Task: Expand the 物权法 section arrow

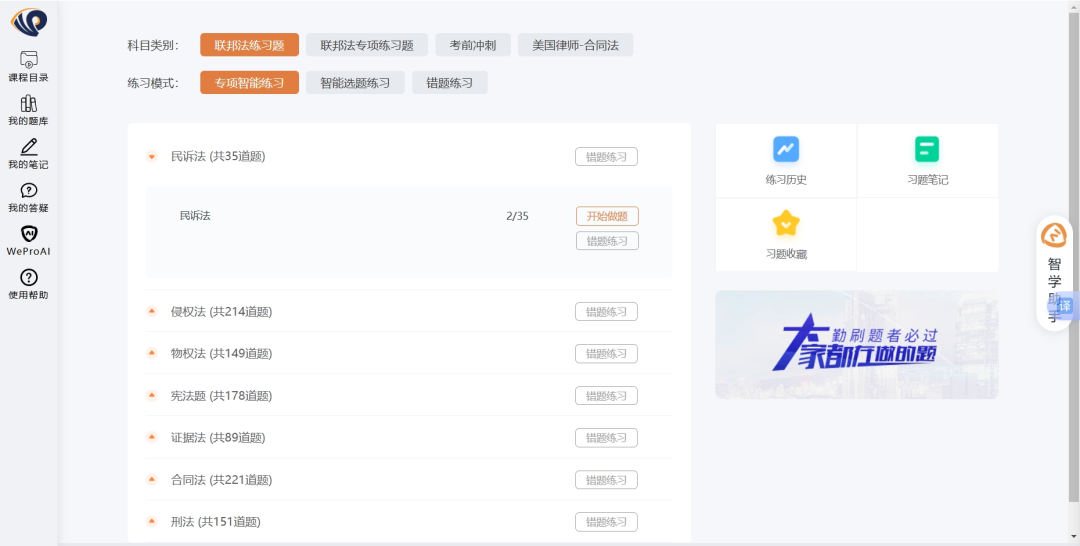Action: tap(152, 353)
